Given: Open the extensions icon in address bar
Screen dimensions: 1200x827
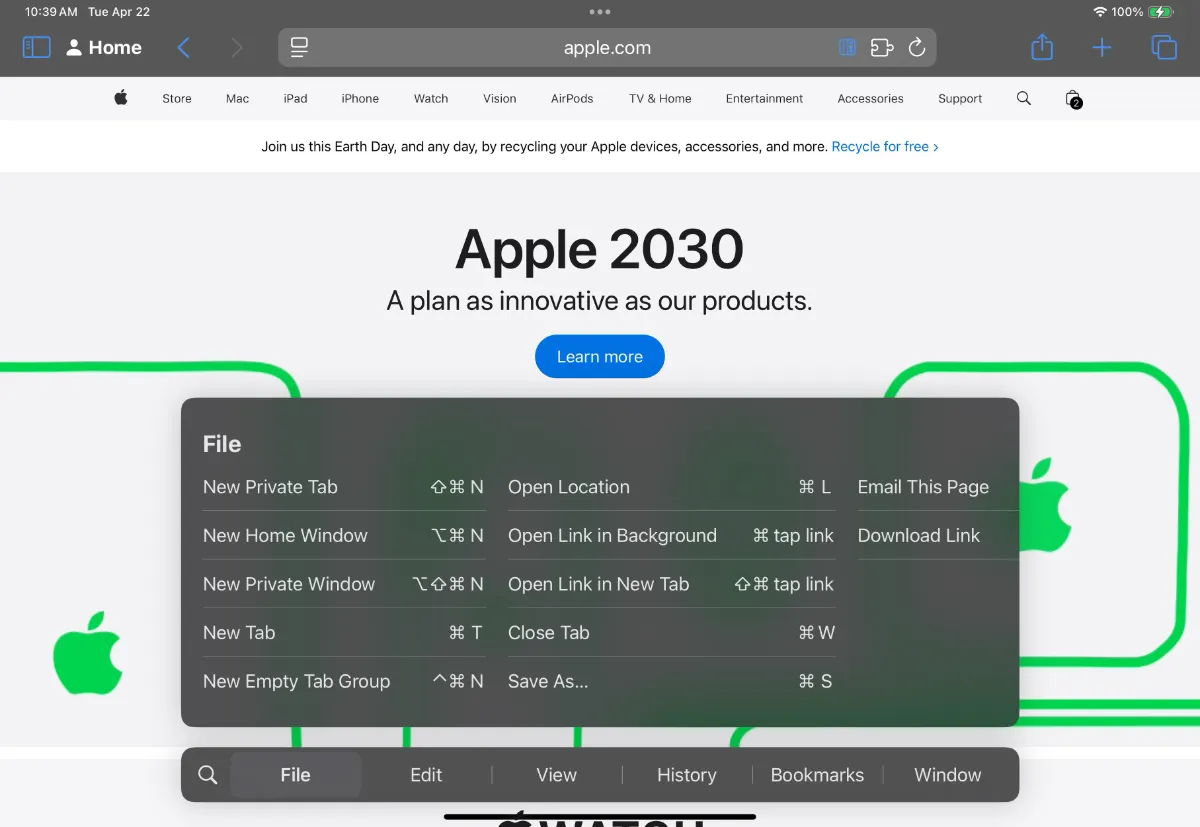Looking at the screenshot, I should [x=881, y=47].
